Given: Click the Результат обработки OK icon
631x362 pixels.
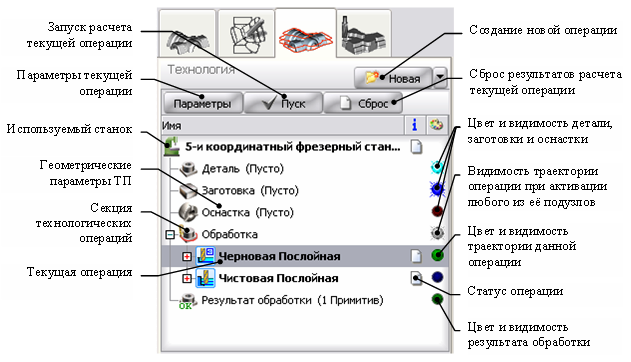Looking at the screenshot, I should 188,301.
